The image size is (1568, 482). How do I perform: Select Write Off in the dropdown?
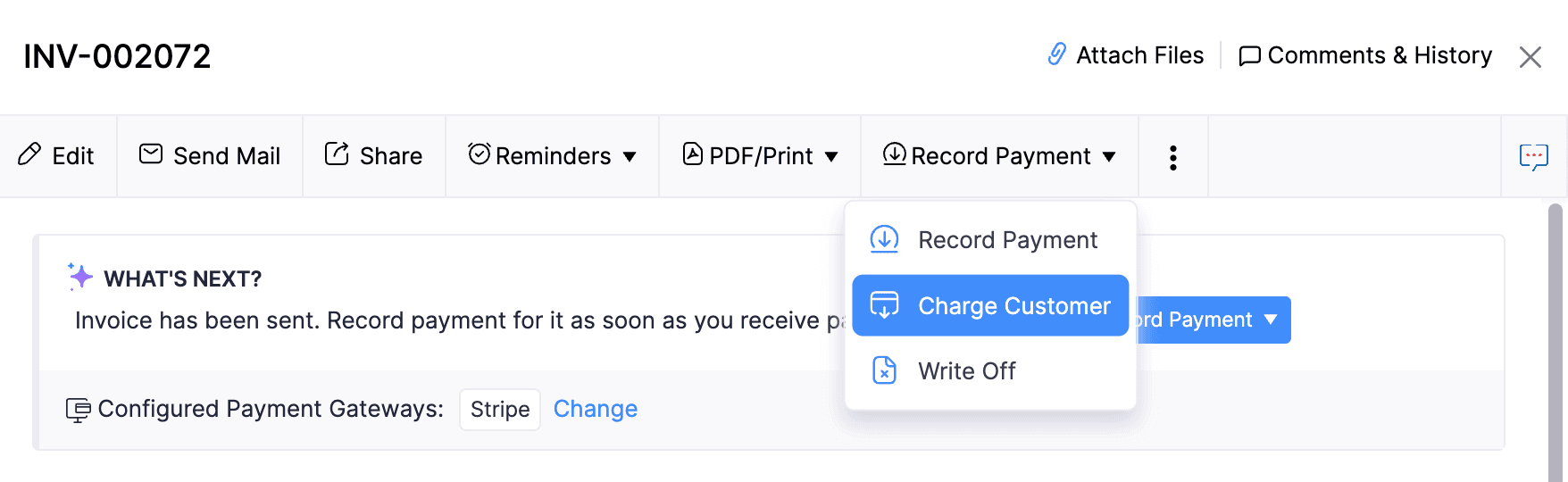click(966, 370)
